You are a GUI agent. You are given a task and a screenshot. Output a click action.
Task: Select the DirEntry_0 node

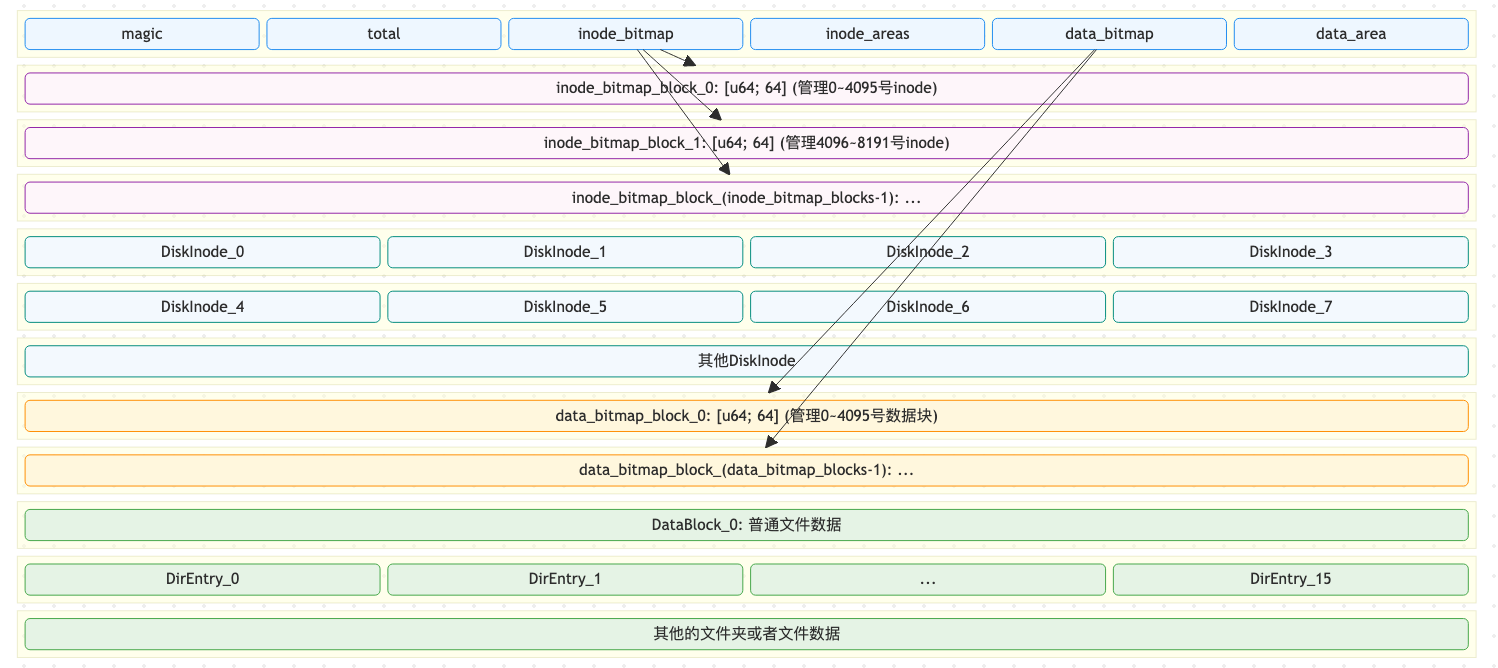[x=202, y=579]
